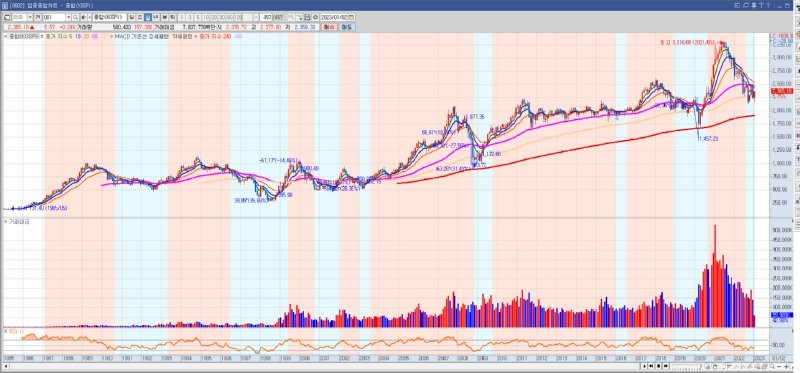
Task: Choose the 3 interval button
Action: pyautogui.click(x=190, y=17)
